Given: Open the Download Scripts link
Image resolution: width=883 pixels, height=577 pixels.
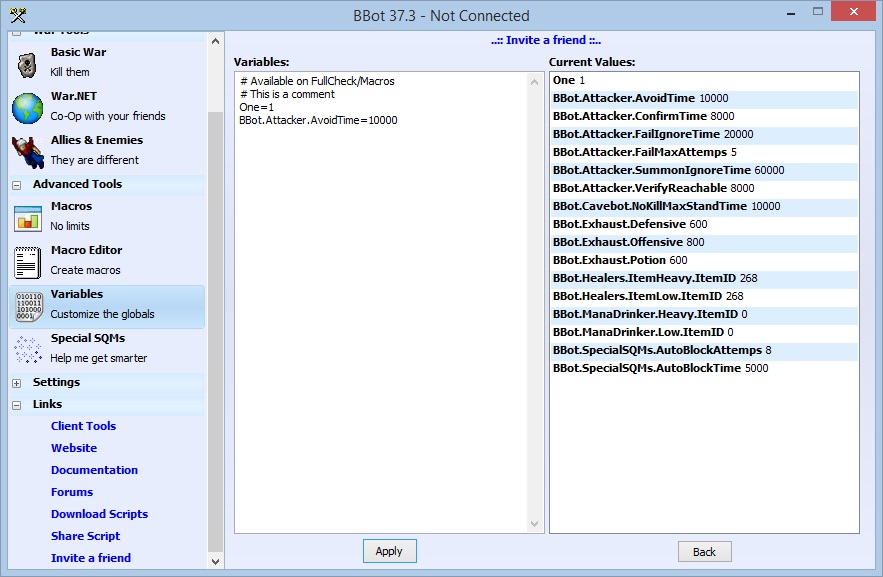Looking at the screenshot, I should pyautogui.click(x=99, y=514).
